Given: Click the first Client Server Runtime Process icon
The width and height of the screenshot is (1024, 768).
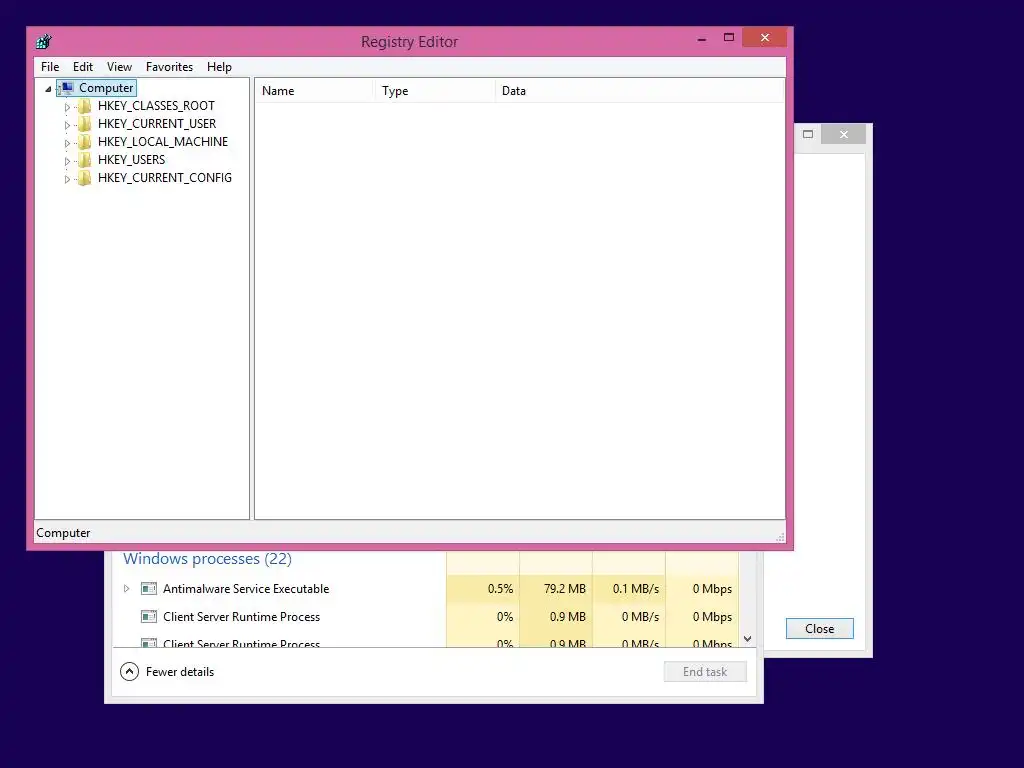Looking at the screenshot, I should coord(149,616).
